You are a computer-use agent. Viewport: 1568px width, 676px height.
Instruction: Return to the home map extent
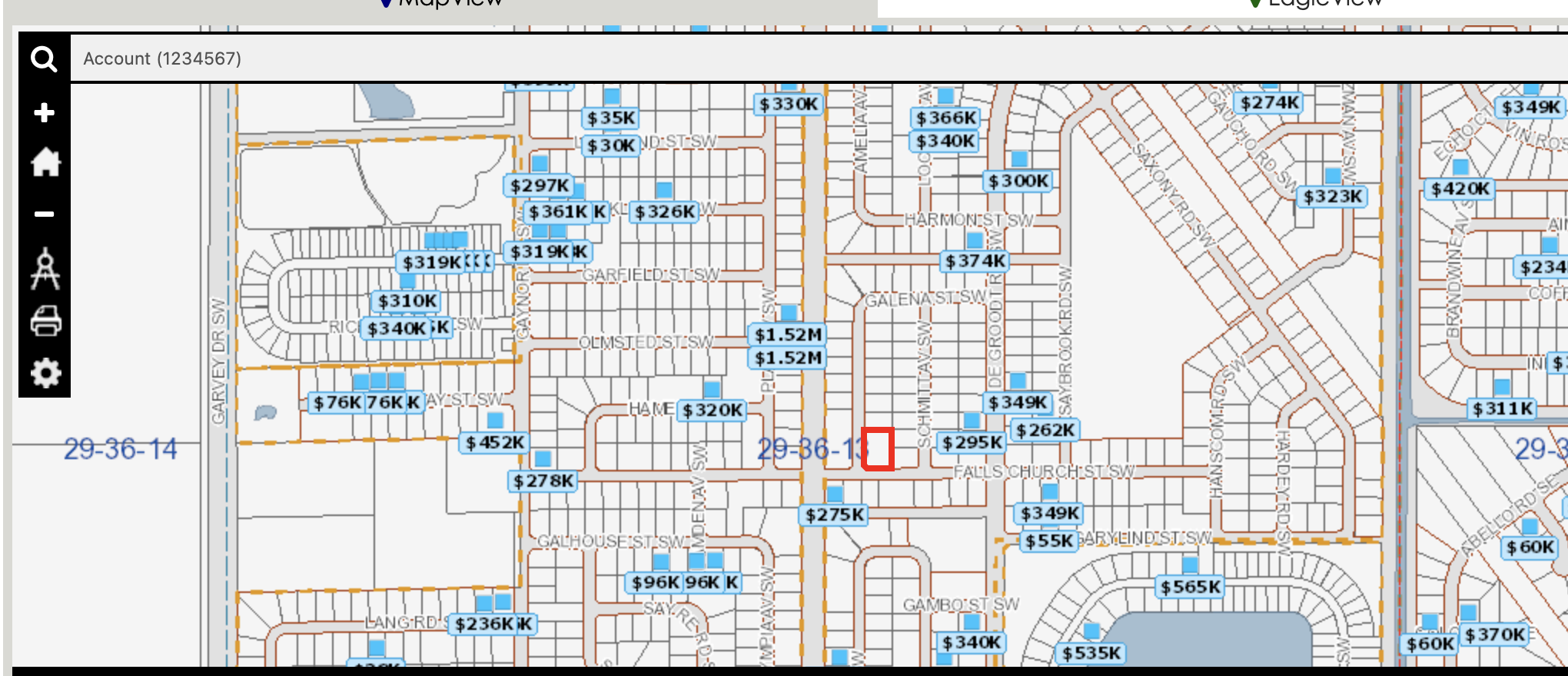pos(45,162)
